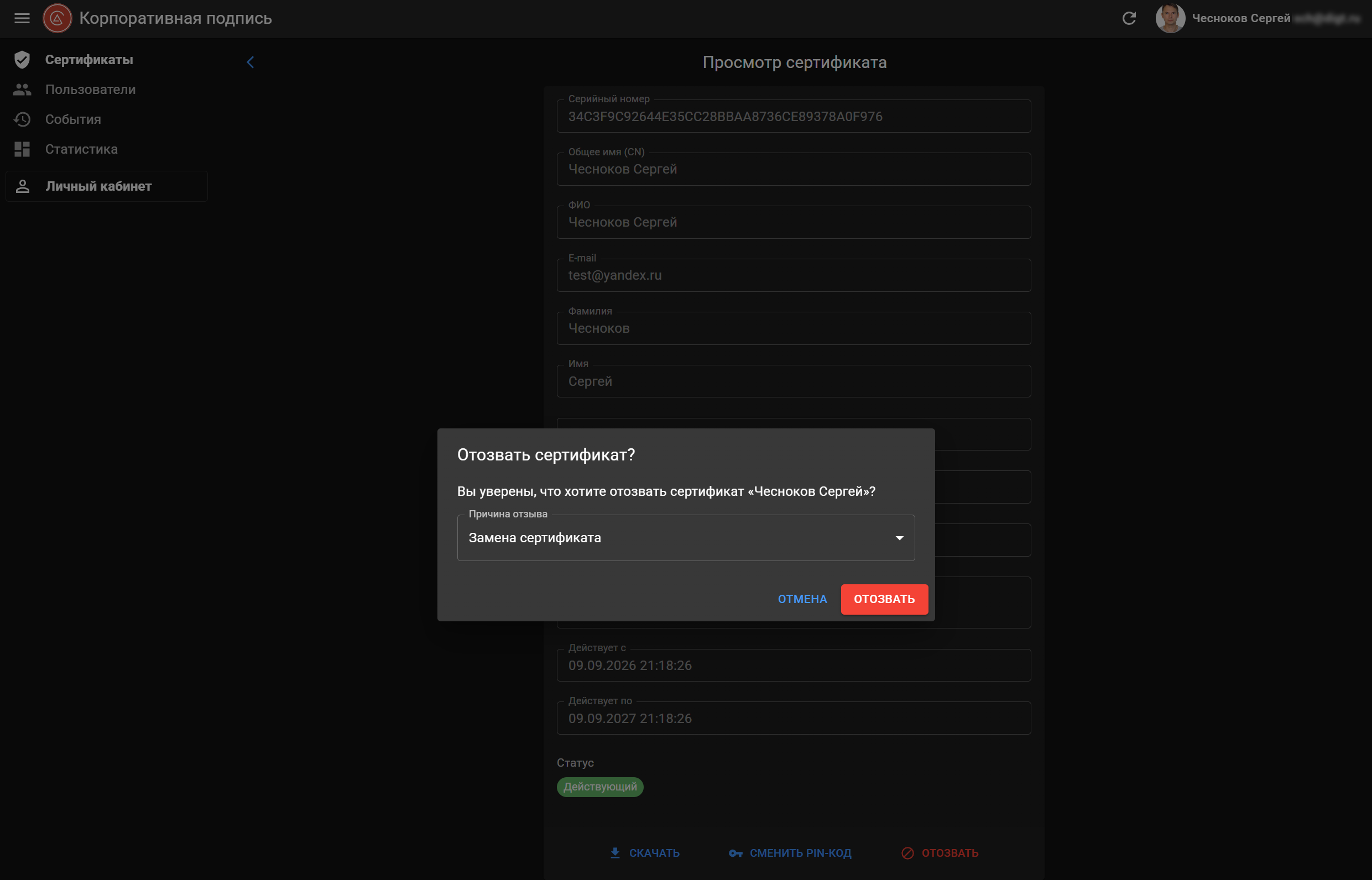Image resolution: width=1372 pixels, height=880 pixels.
Task: Click the bottom ОТОЗВАТЬ page button
Action: 939,853
